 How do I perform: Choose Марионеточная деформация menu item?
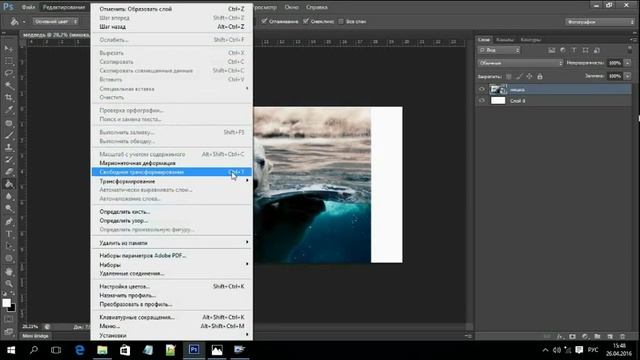click(171, 163)
